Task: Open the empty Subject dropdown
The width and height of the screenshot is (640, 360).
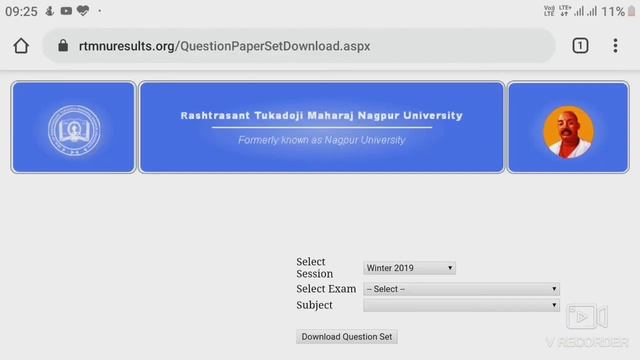Action: click(461, 305)
